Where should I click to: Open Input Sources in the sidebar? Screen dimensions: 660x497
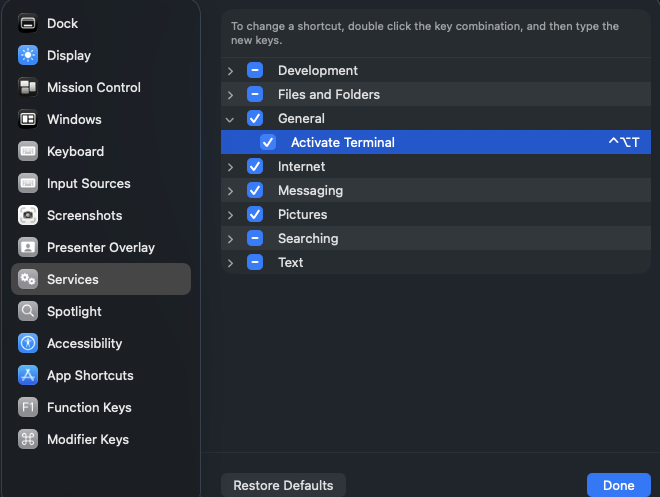tap(88, 183)
